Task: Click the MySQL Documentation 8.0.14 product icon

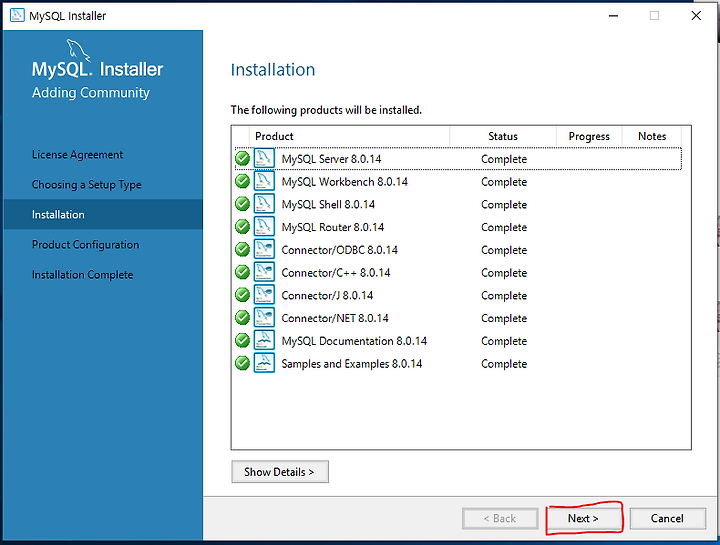Action: [264, 340]
